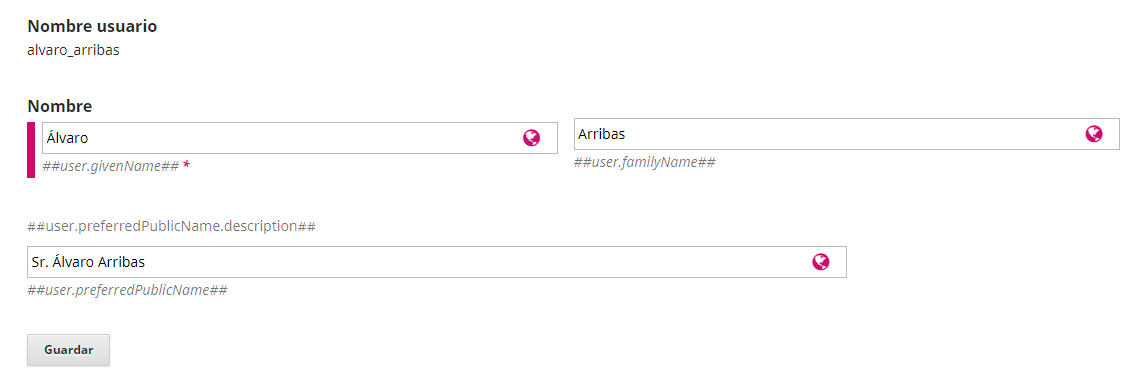This screenshot has width=1145, height=384.
Task: Click the Nombre section heading
Action: (x=60, y=106)
